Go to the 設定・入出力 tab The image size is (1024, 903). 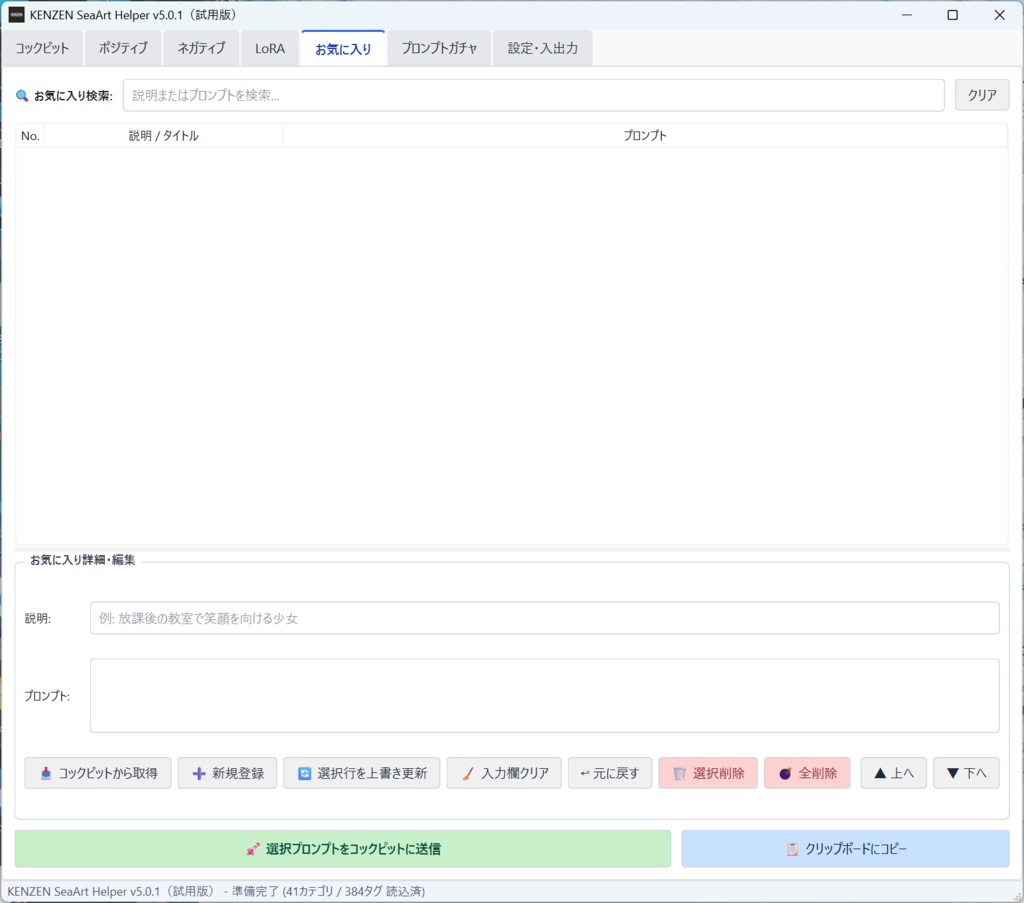[x=543, y=48]
